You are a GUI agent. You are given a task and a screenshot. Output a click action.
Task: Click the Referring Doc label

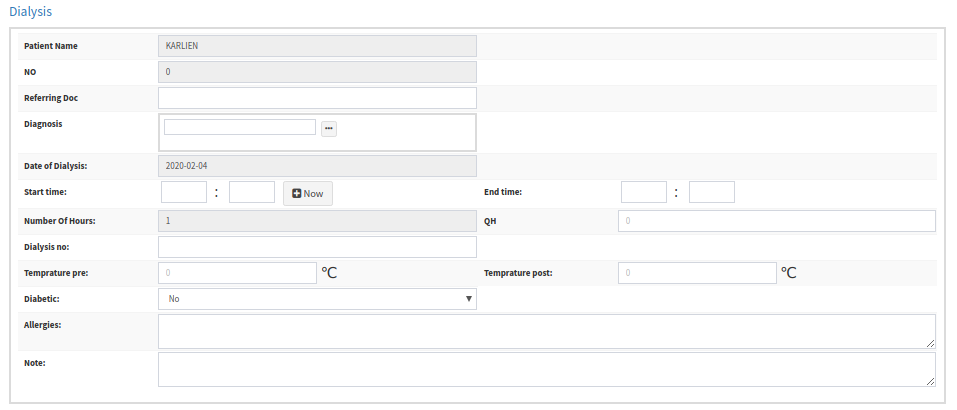pos(51,98)
